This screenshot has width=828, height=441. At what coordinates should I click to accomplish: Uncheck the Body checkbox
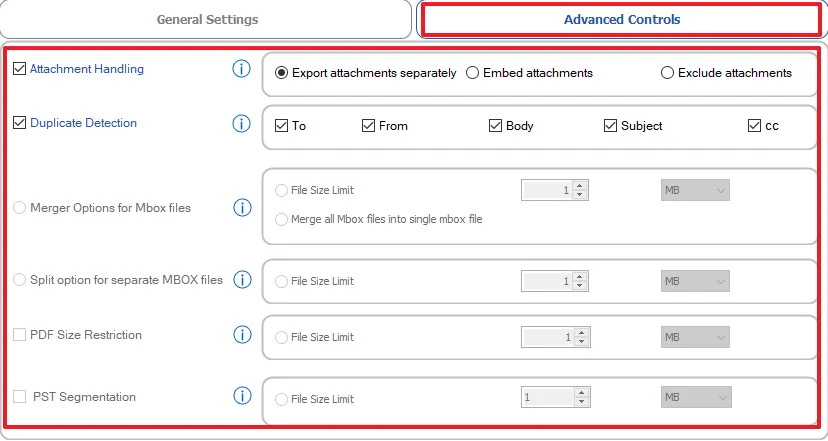(495, 126)
